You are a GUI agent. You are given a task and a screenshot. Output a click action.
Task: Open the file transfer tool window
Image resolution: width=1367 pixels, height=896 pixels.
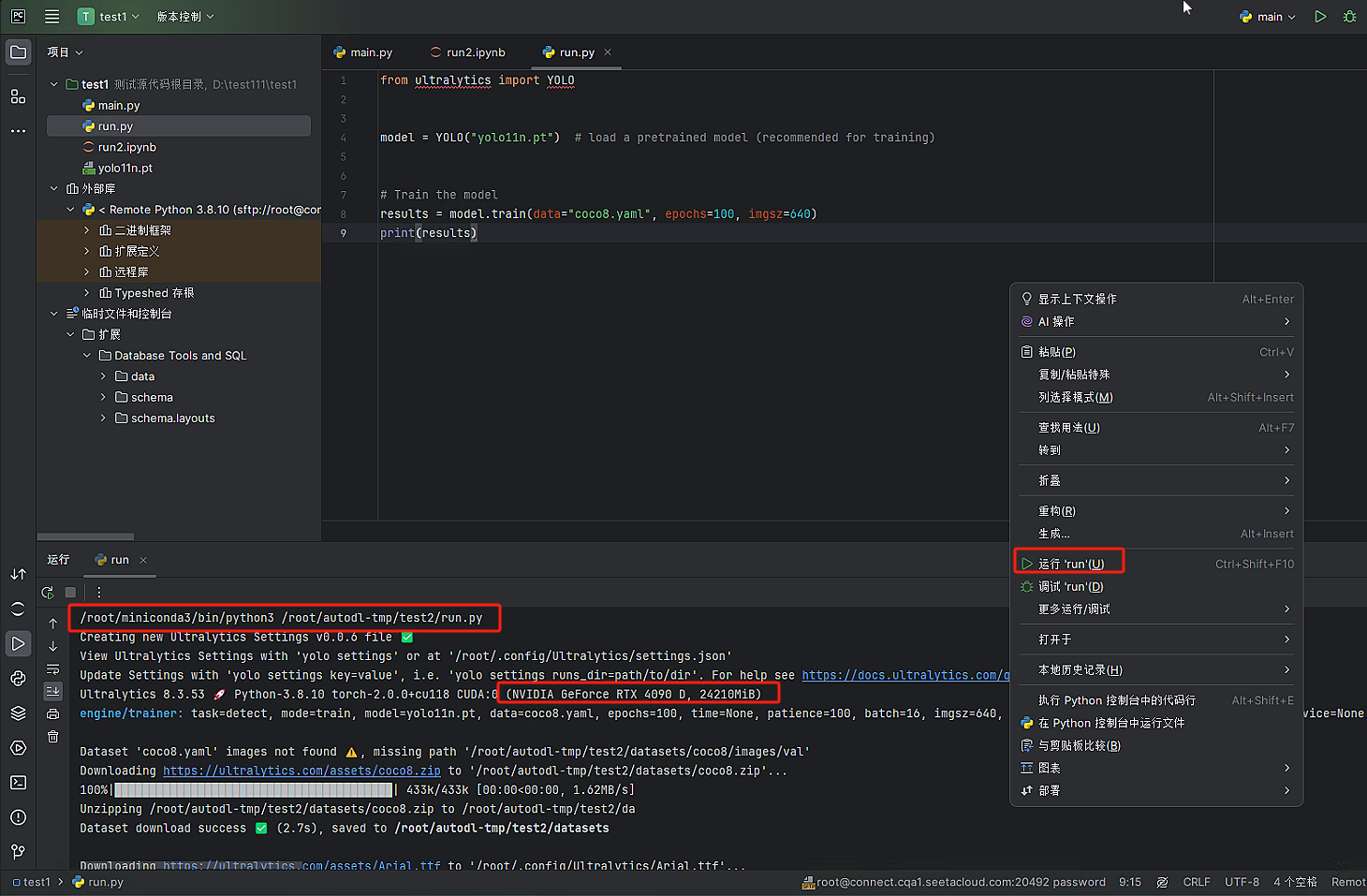pos(18,574)
